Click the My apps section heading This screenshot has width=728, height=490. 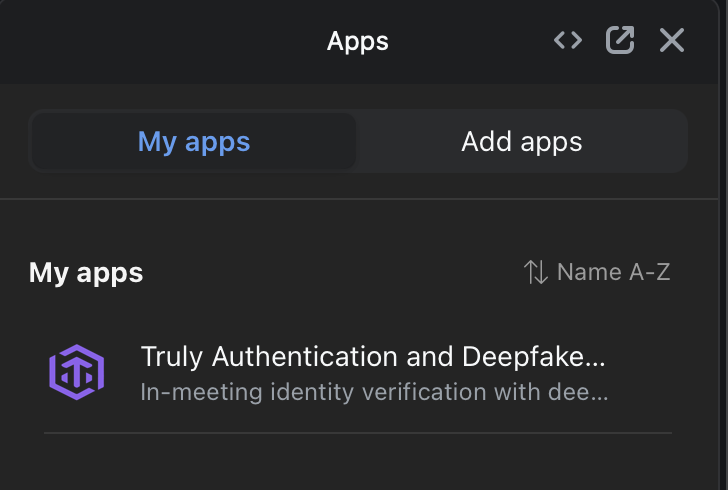[x=86, y=272]
